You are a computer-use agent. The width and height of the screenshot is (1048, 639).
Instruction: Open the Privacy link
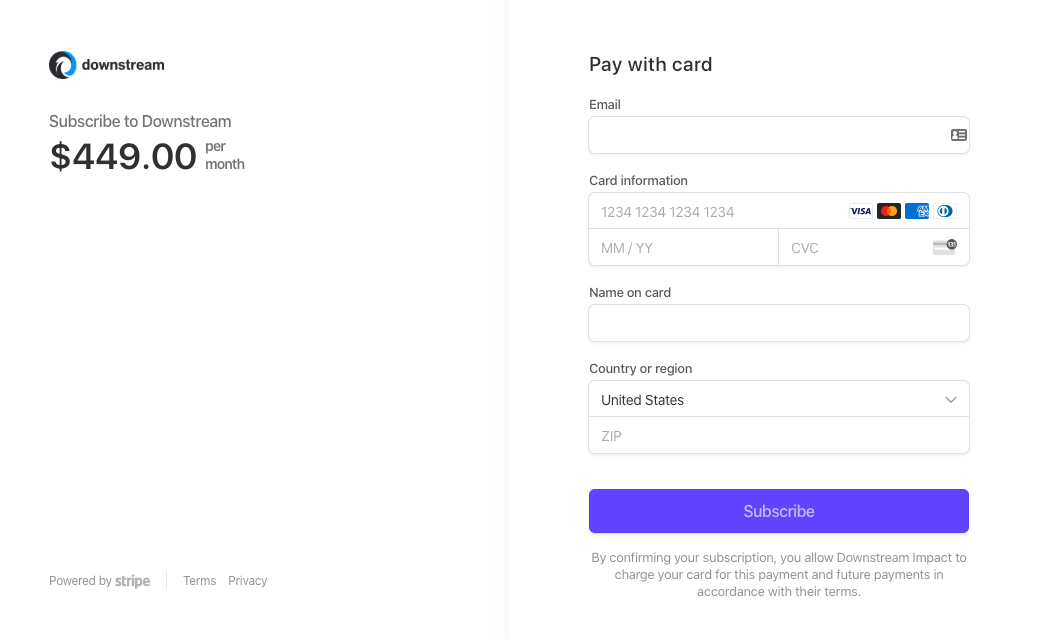(247, 580)
